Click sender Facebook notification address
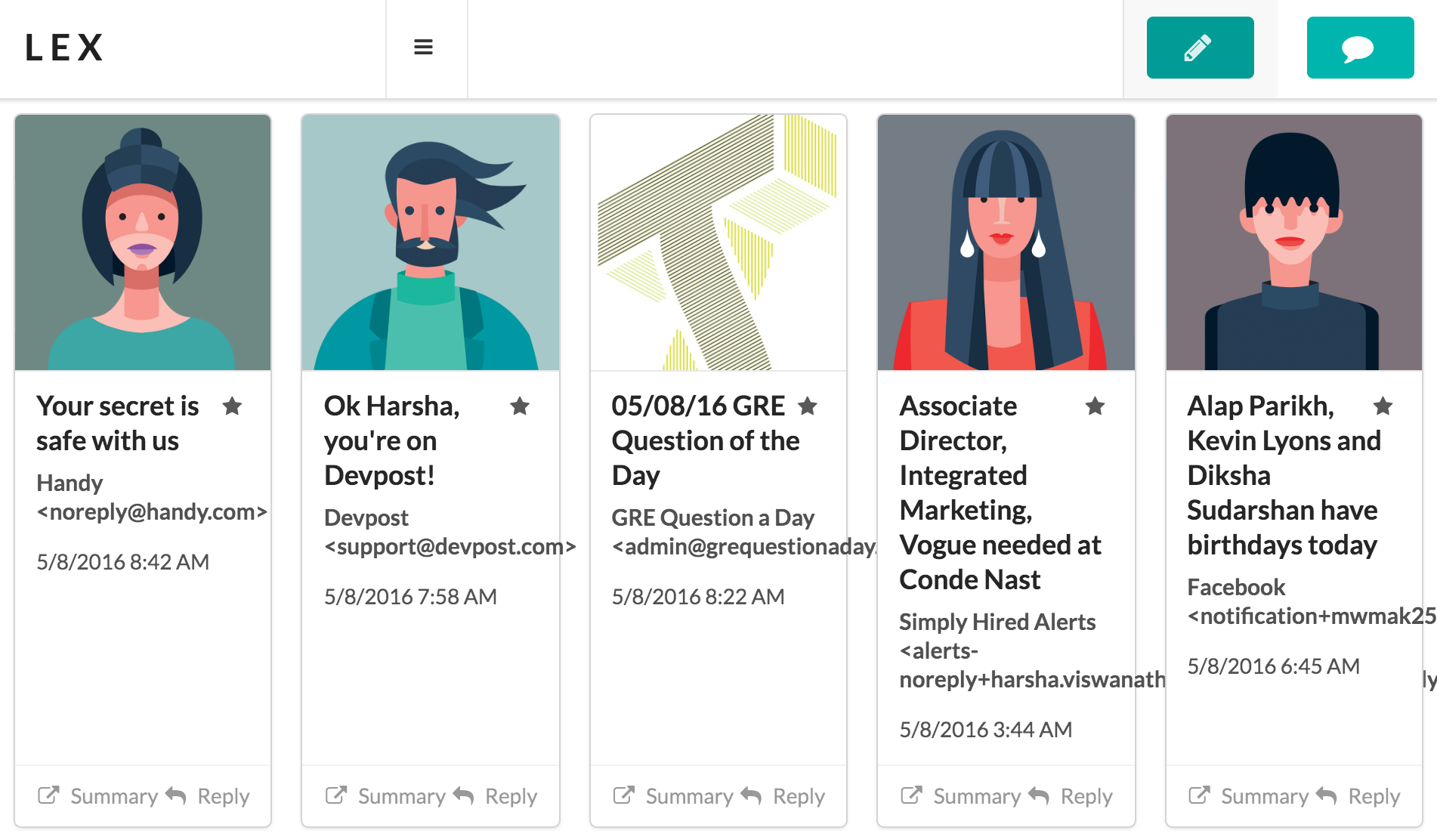Screen dimensions: 1437x840 (x=1312, y=616)
